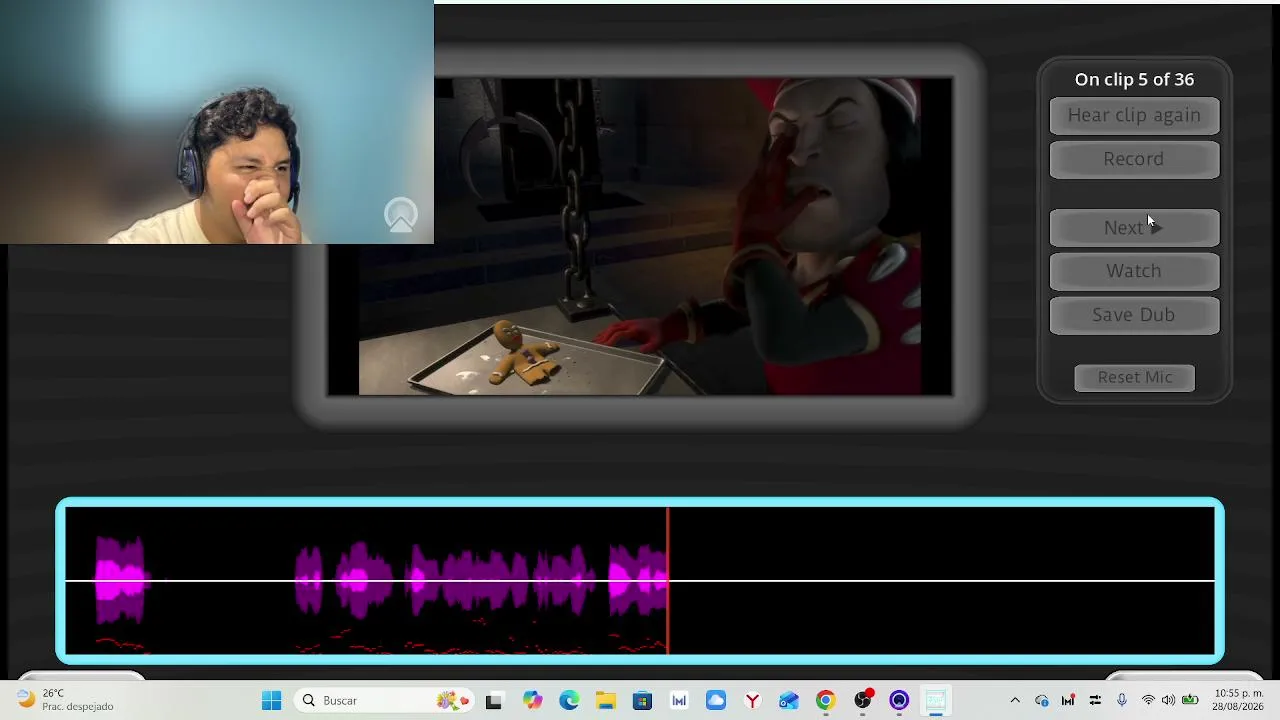
Task: Click the M app icon in system tray
Action: (x=1068, y=701)
